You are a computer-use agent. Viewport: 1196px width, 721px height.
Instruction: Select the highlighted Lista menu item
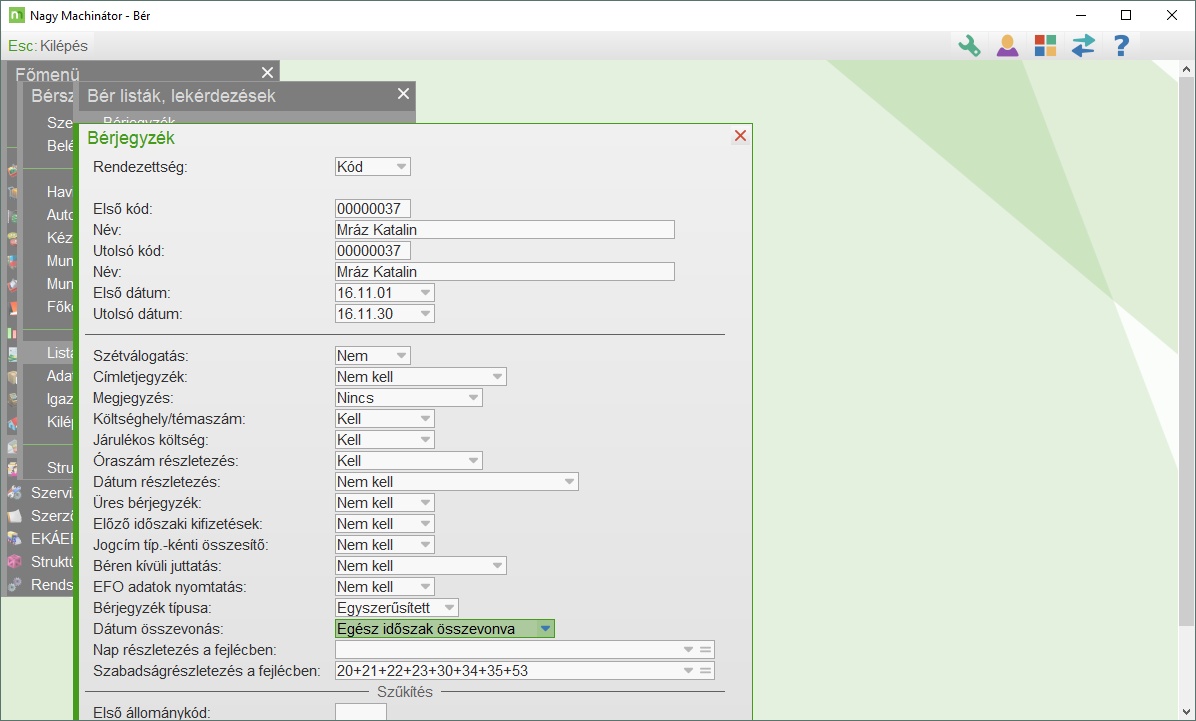(48, 352)
